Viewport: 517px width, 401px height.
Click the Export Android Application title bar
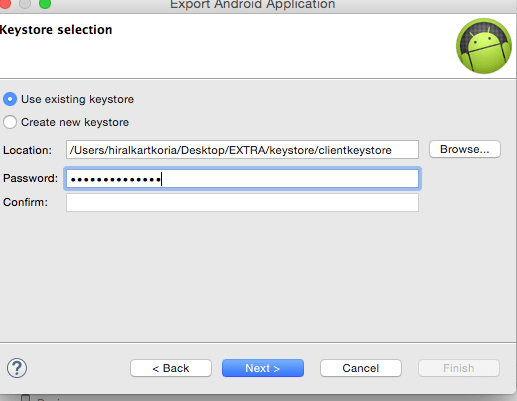(252, 5)
